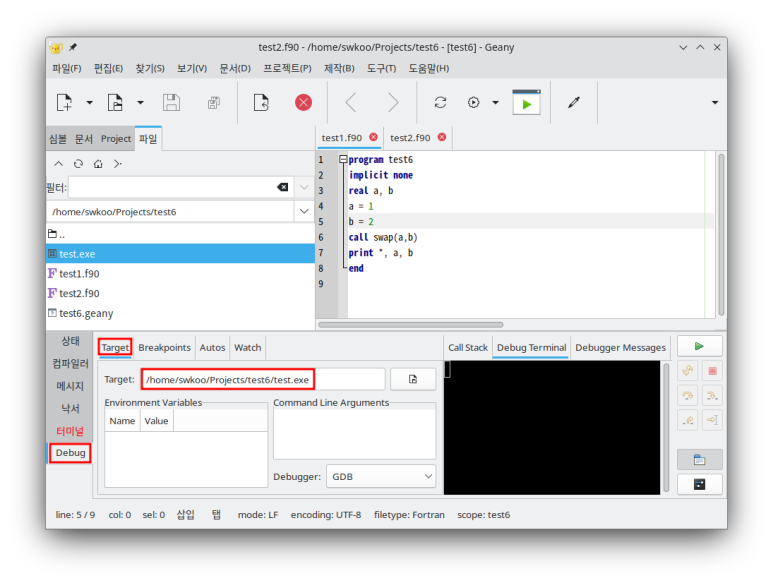
Task: Open the Call Stack tab
Action: pyautogui.click(x=468, y=347)
